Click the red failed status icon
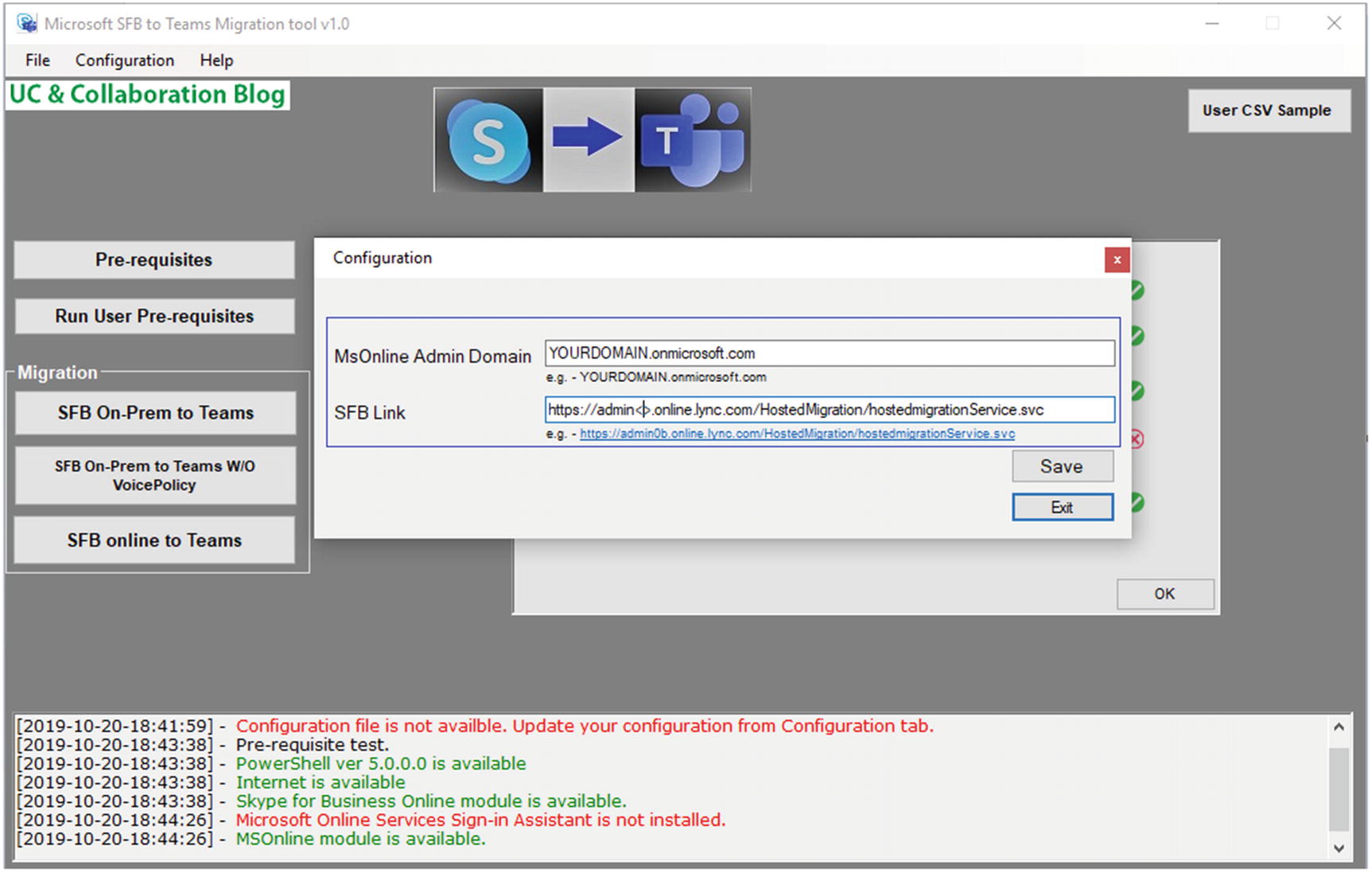Image resolution: width=1372 pixels, height=873 pixels. click(1137, 439)
